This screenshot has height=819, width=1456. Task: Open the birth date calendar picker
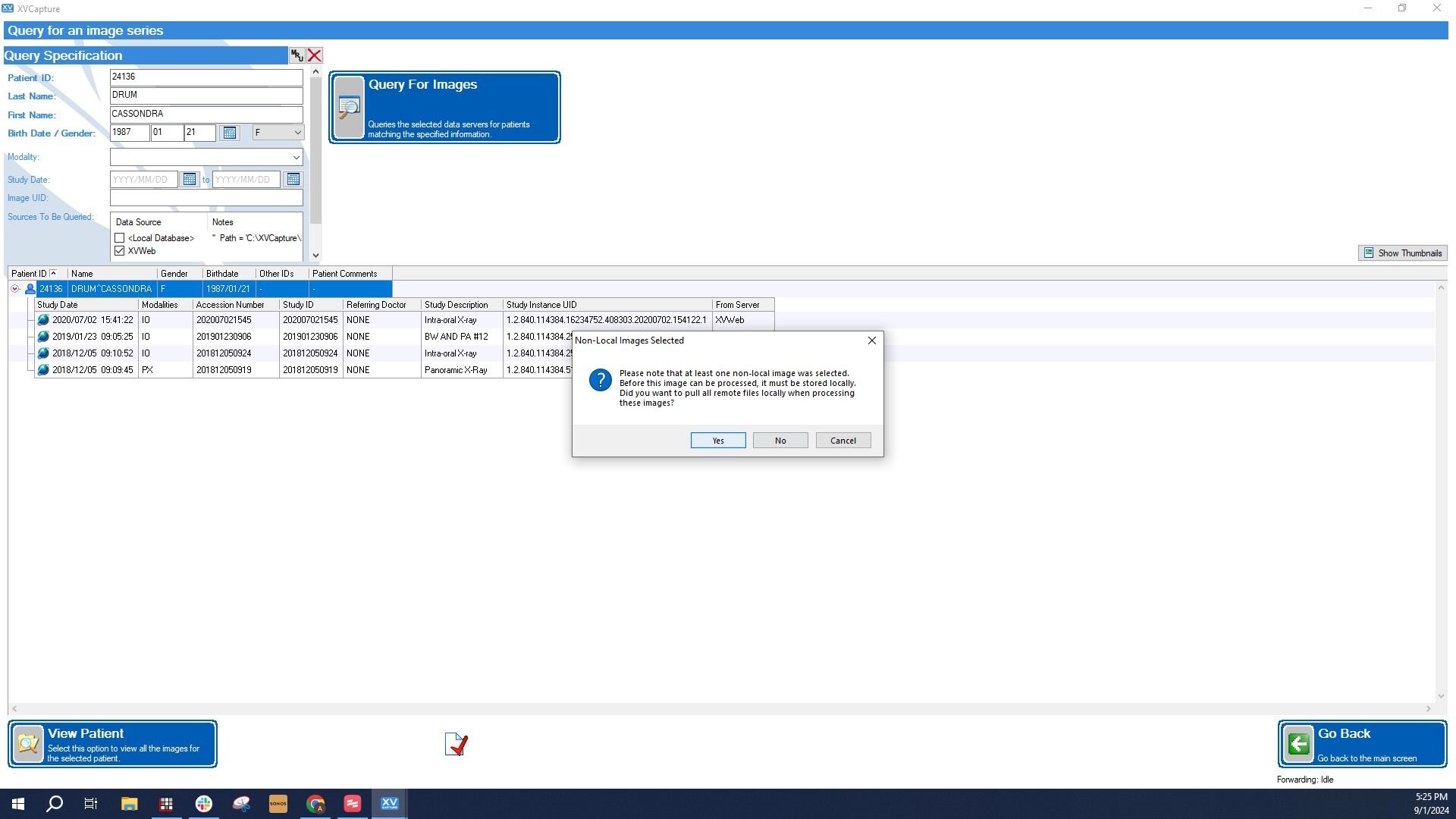click(x=229, y=133)
